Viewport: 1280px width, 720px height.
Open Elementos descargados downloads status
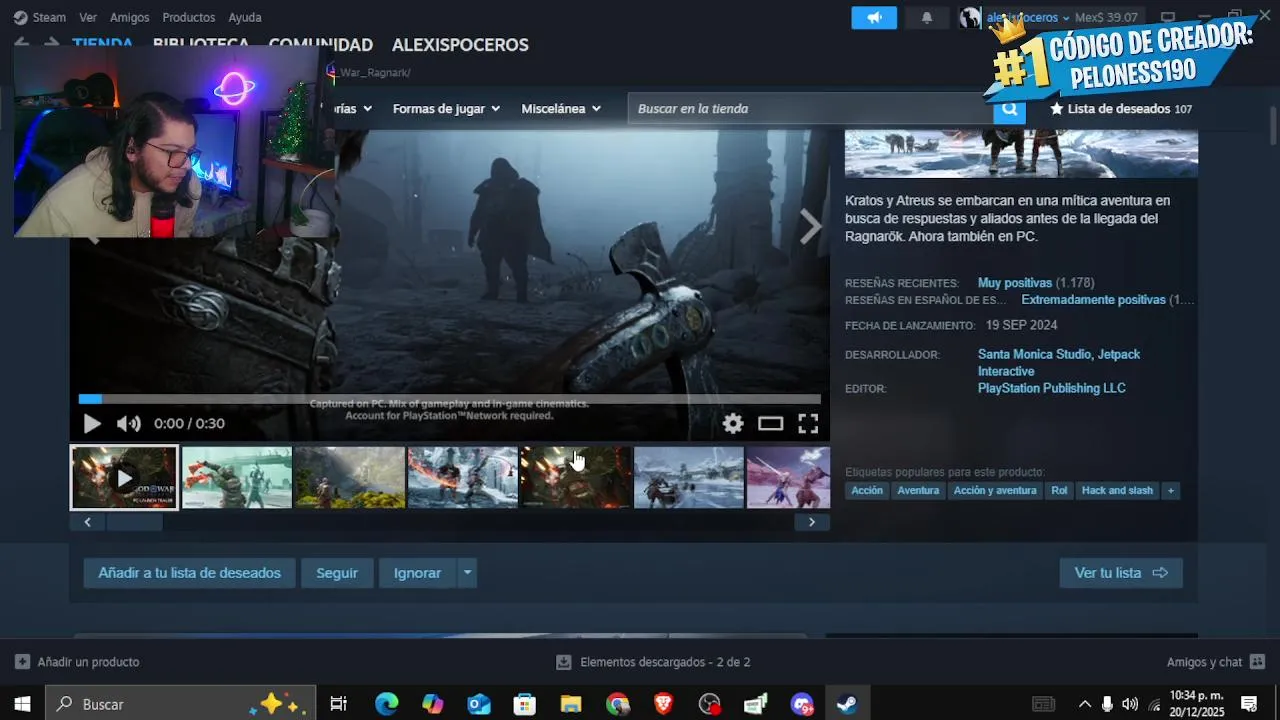coord(653,662)
